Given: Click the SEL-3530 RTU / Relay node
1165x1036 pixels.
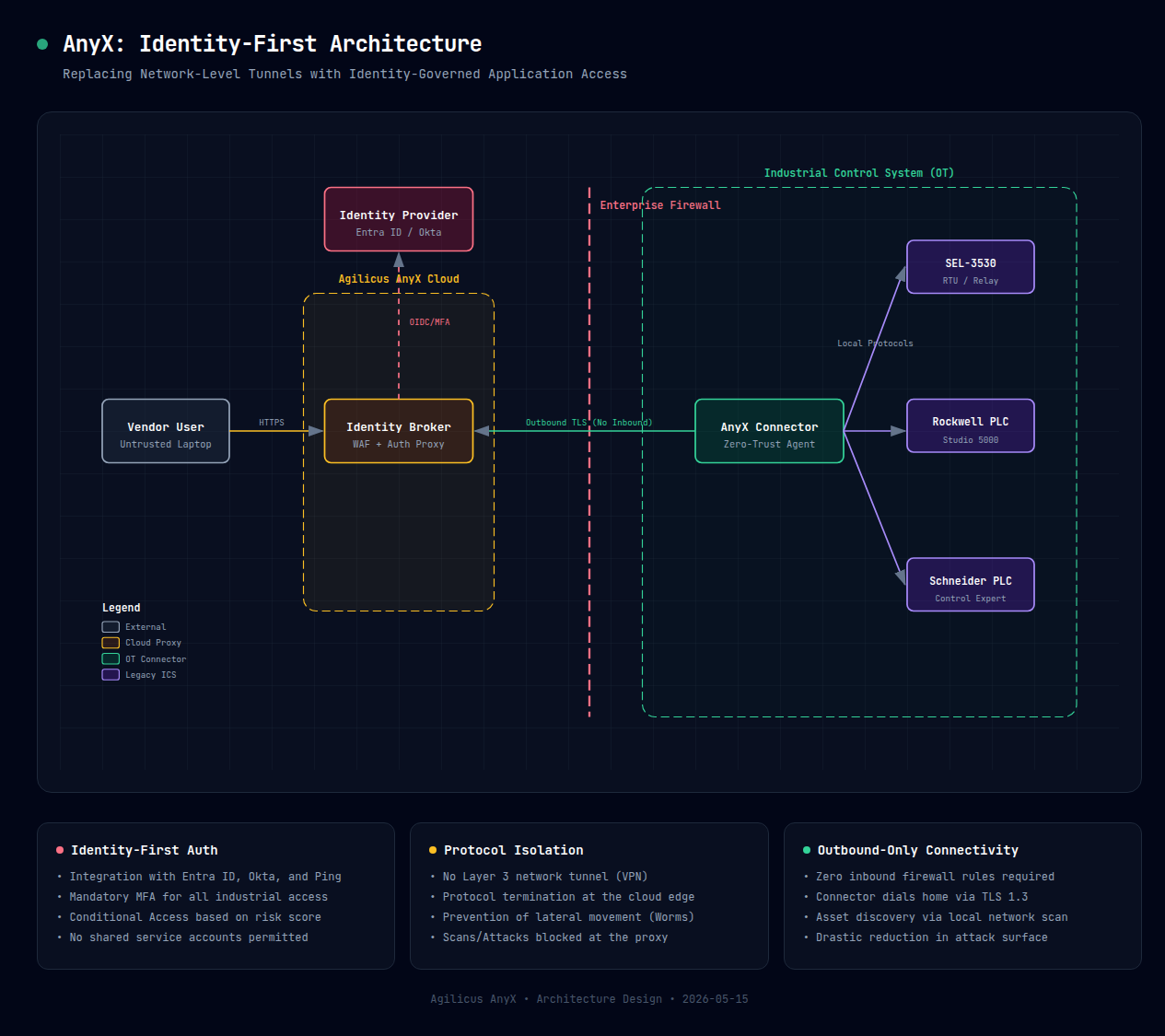Looking at the screenshot, I should 971,267.
